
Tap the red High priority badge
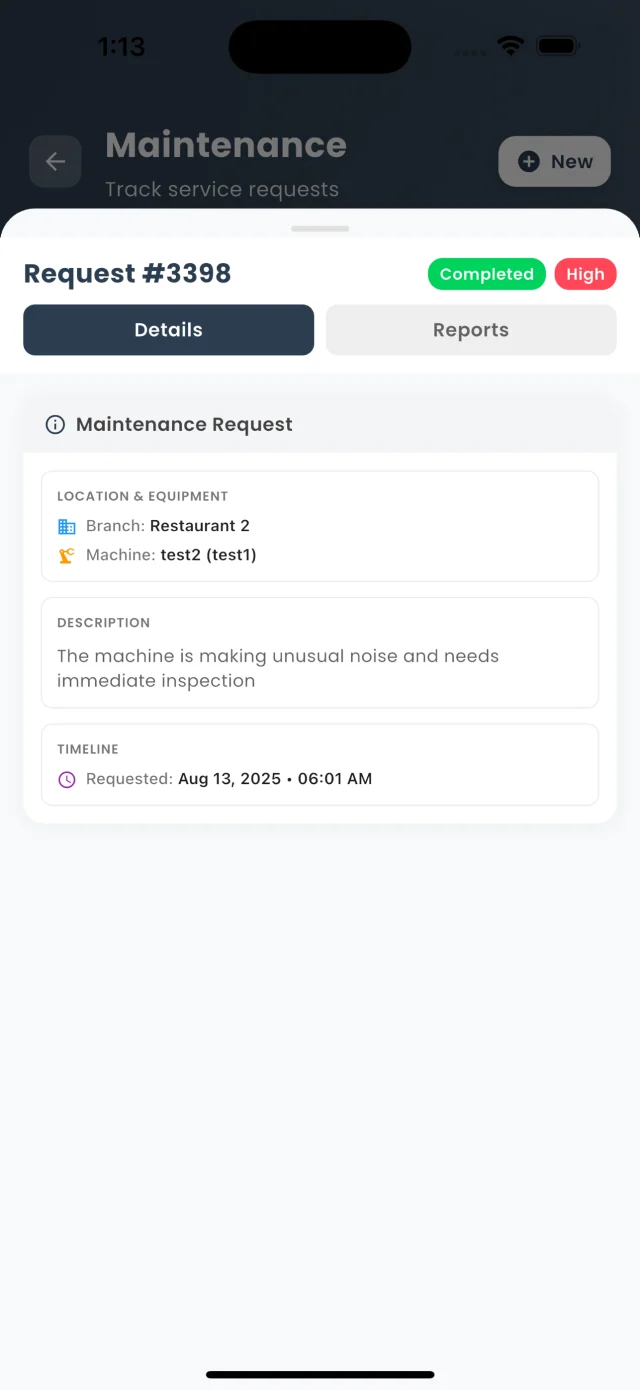click(585, 274)
